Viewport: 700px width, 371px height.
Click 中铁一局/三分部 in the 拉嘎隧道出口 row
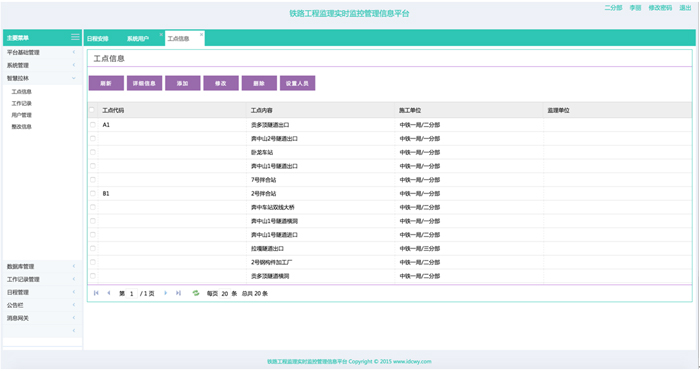coord(420,249)
